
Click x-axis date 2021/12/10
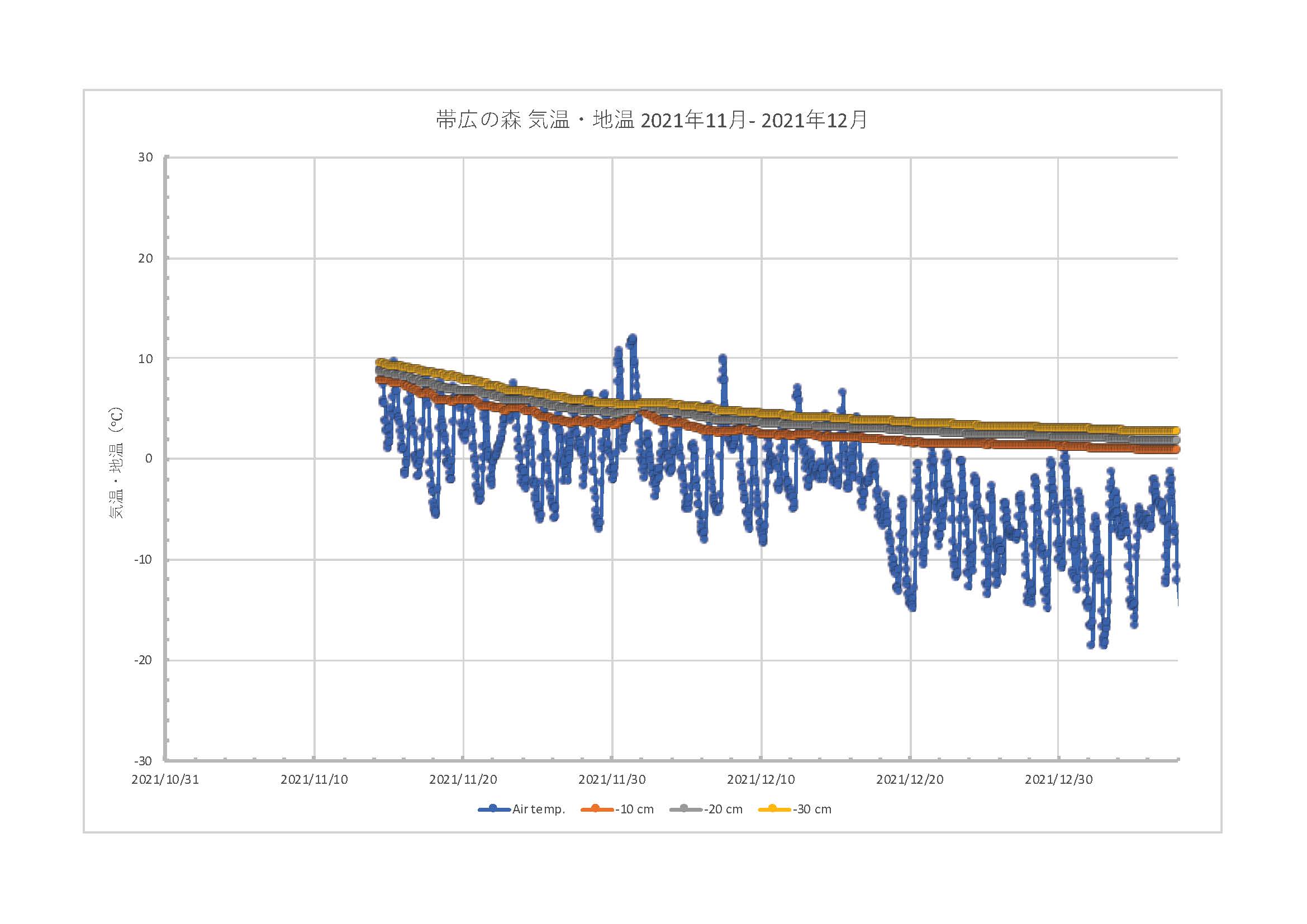pos(761,779)
